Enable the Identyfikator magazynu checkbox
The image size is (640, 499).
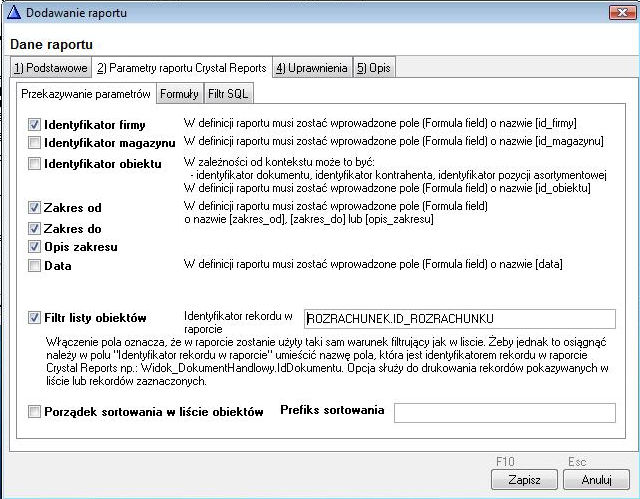(35, 143)
